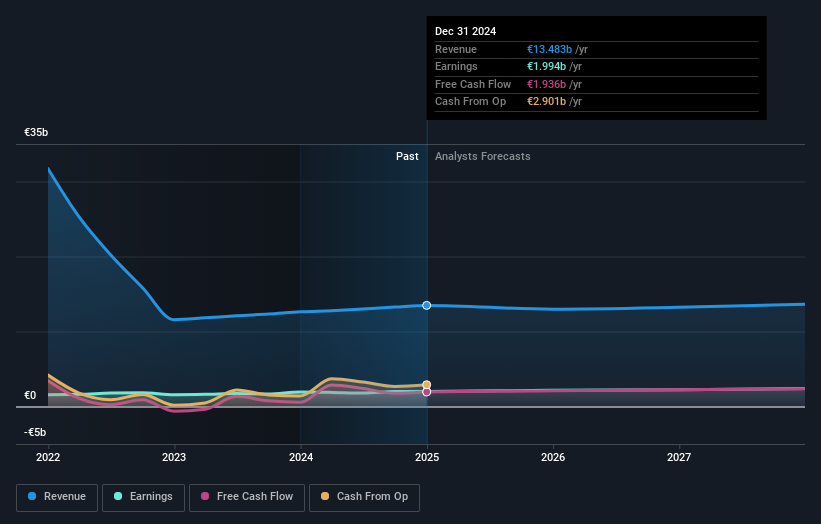Toggle the Free Cash Flow legend button
The height and width of the screenshot is (524, 821).
click(x=247, y=497)
